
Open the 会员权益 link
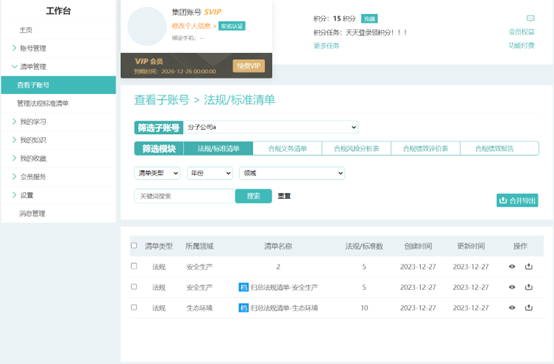pos(521,32)
